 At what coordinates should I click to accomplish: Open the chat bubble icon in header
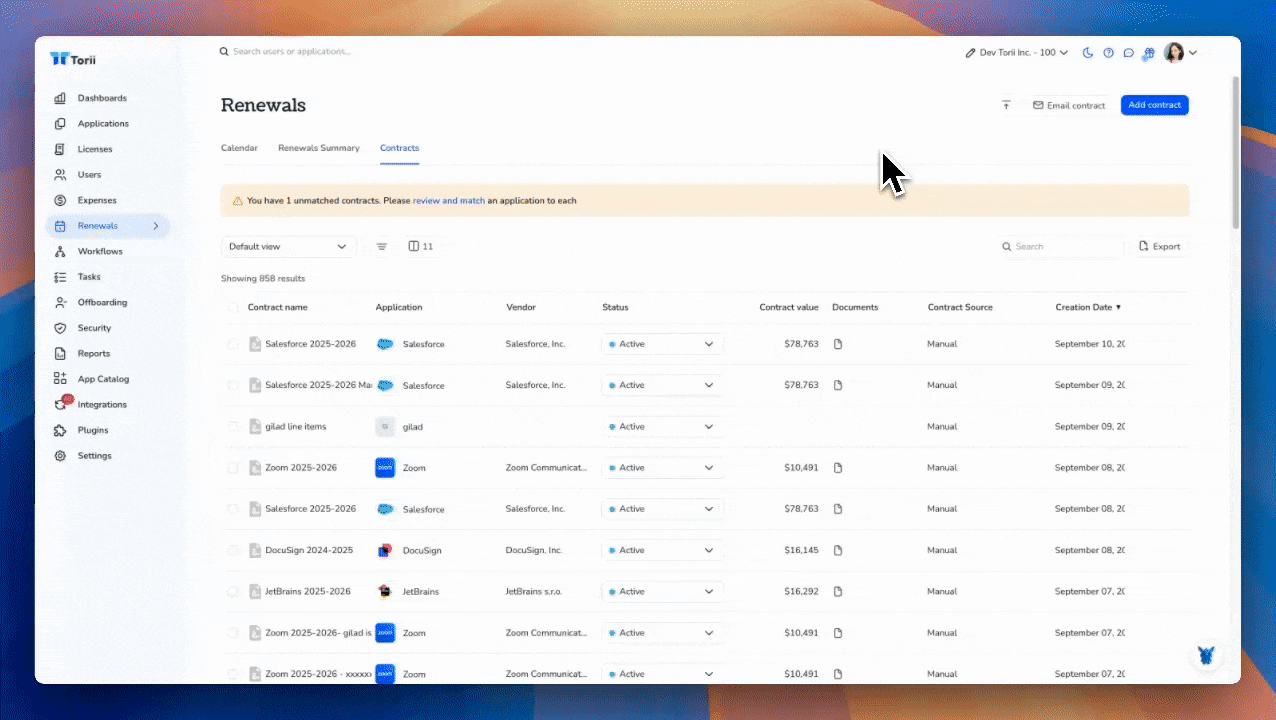(x=1128, y=53)
